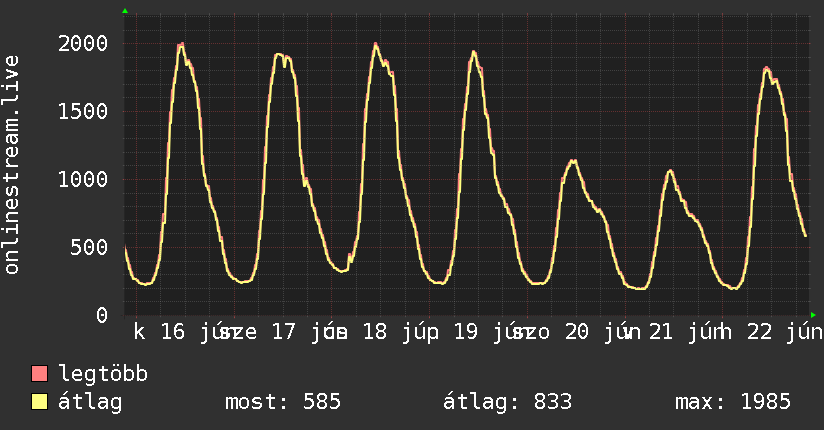
Task: Click the onlinestream.live axis title
Action: pyautogui.click(x=11, y=165)
